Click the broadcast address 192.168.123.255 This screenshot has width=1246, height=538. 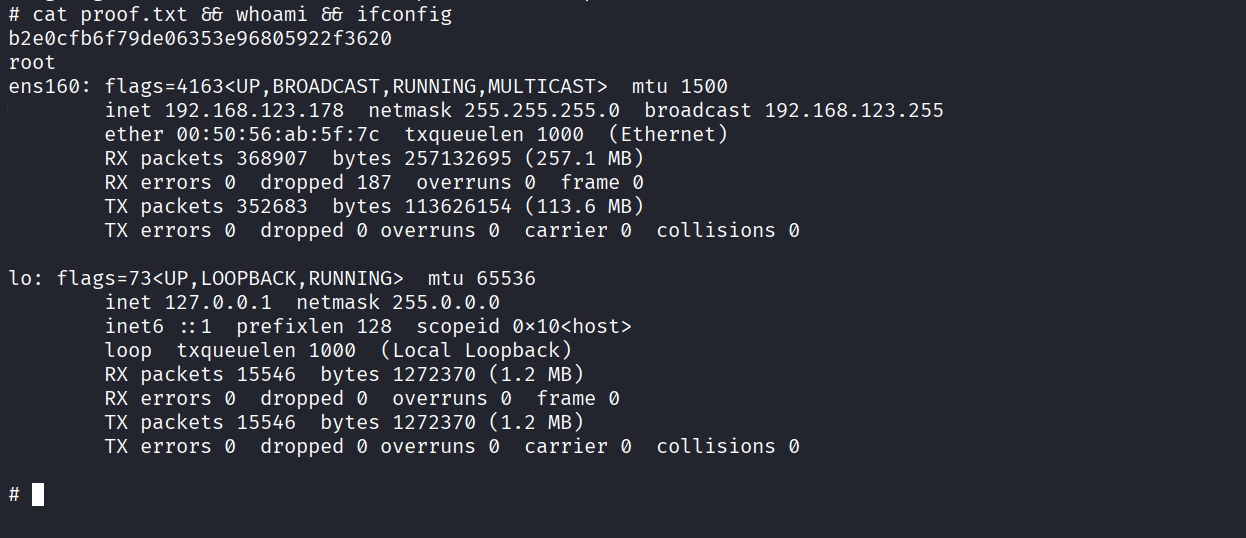click(x=853, y=110)
